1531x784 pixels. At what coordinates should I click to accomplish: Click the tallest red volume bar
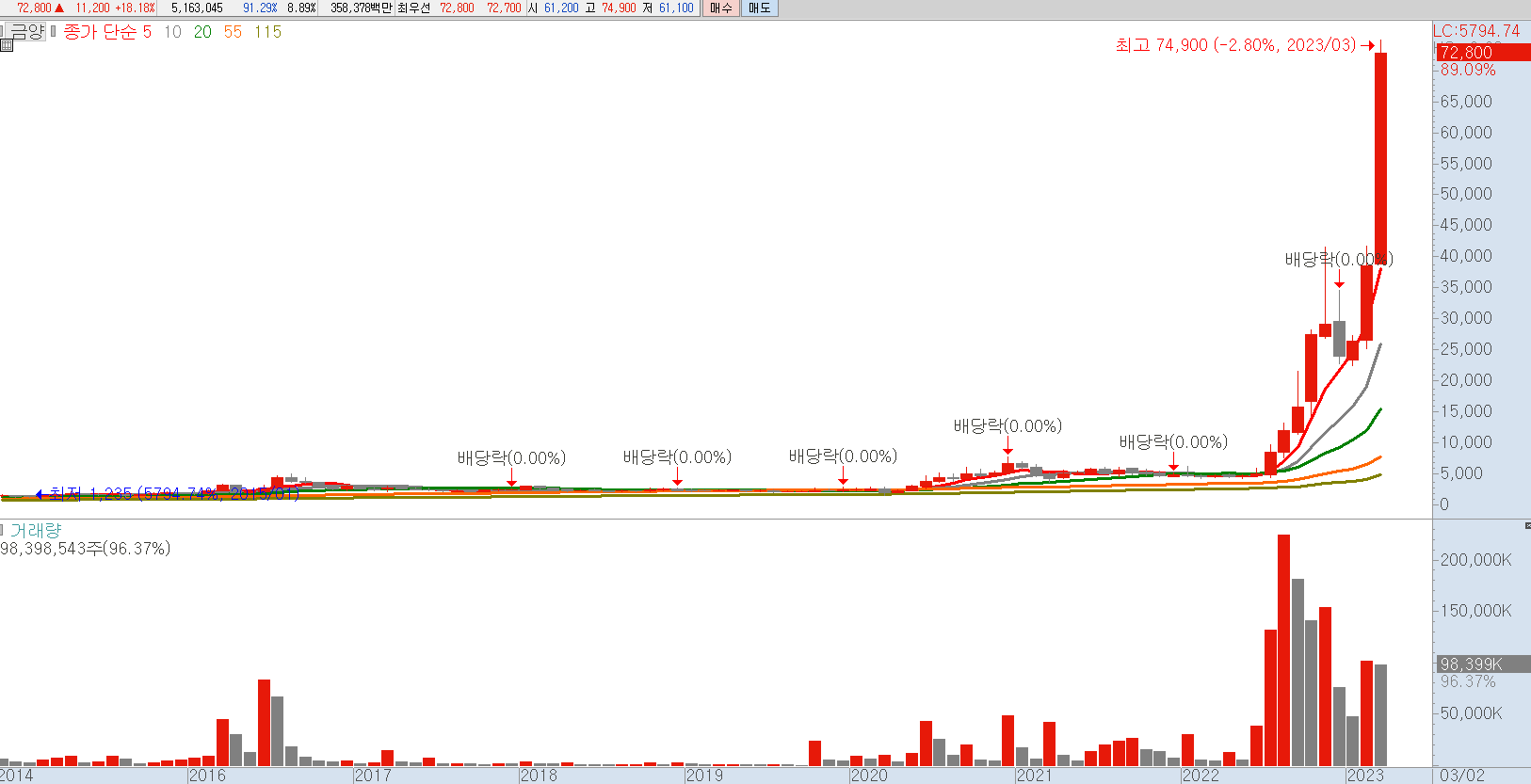(x=1283, y=650)
